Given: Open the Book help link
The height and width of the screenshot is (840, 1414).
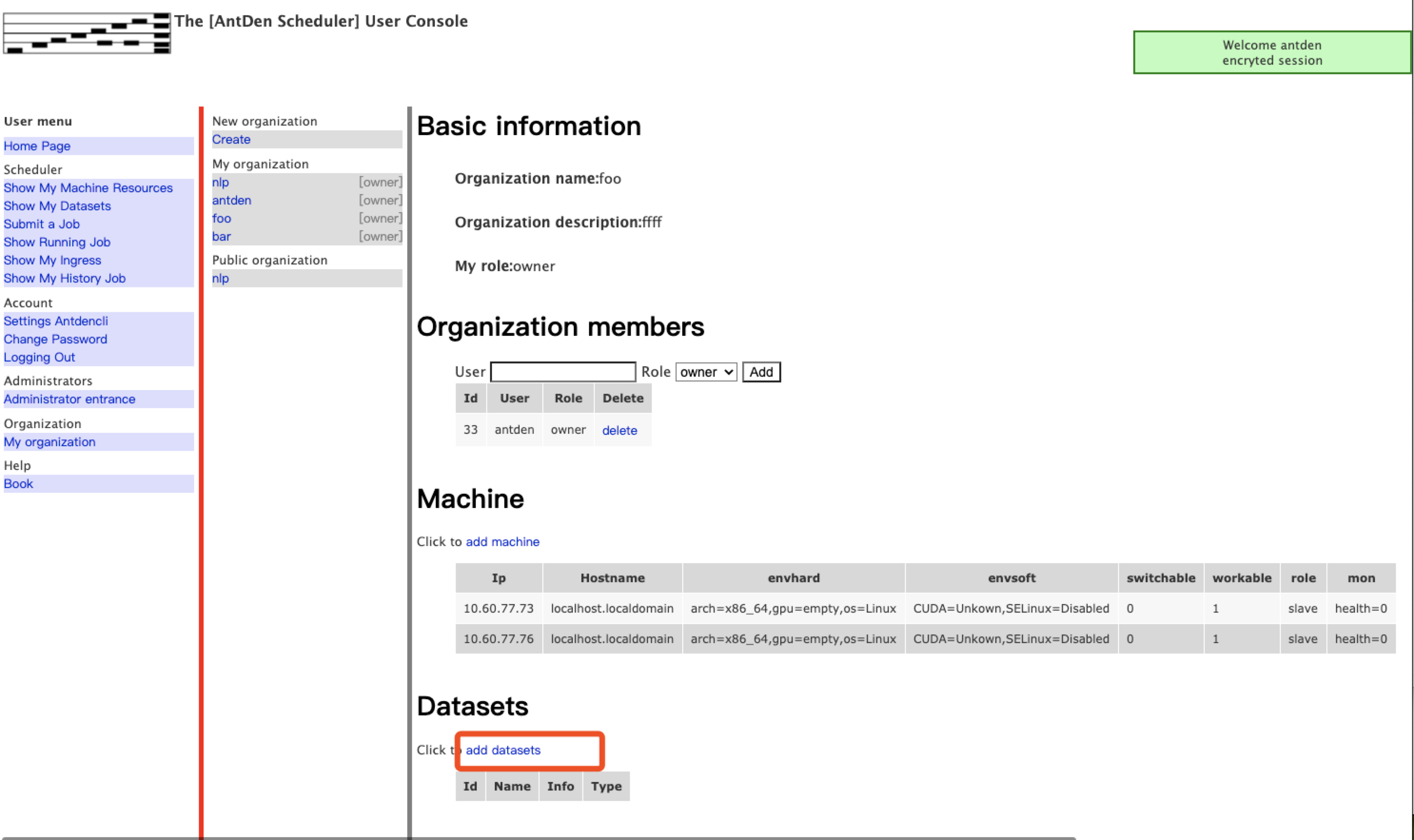Looking at the screenshot, I should (19, 484).
